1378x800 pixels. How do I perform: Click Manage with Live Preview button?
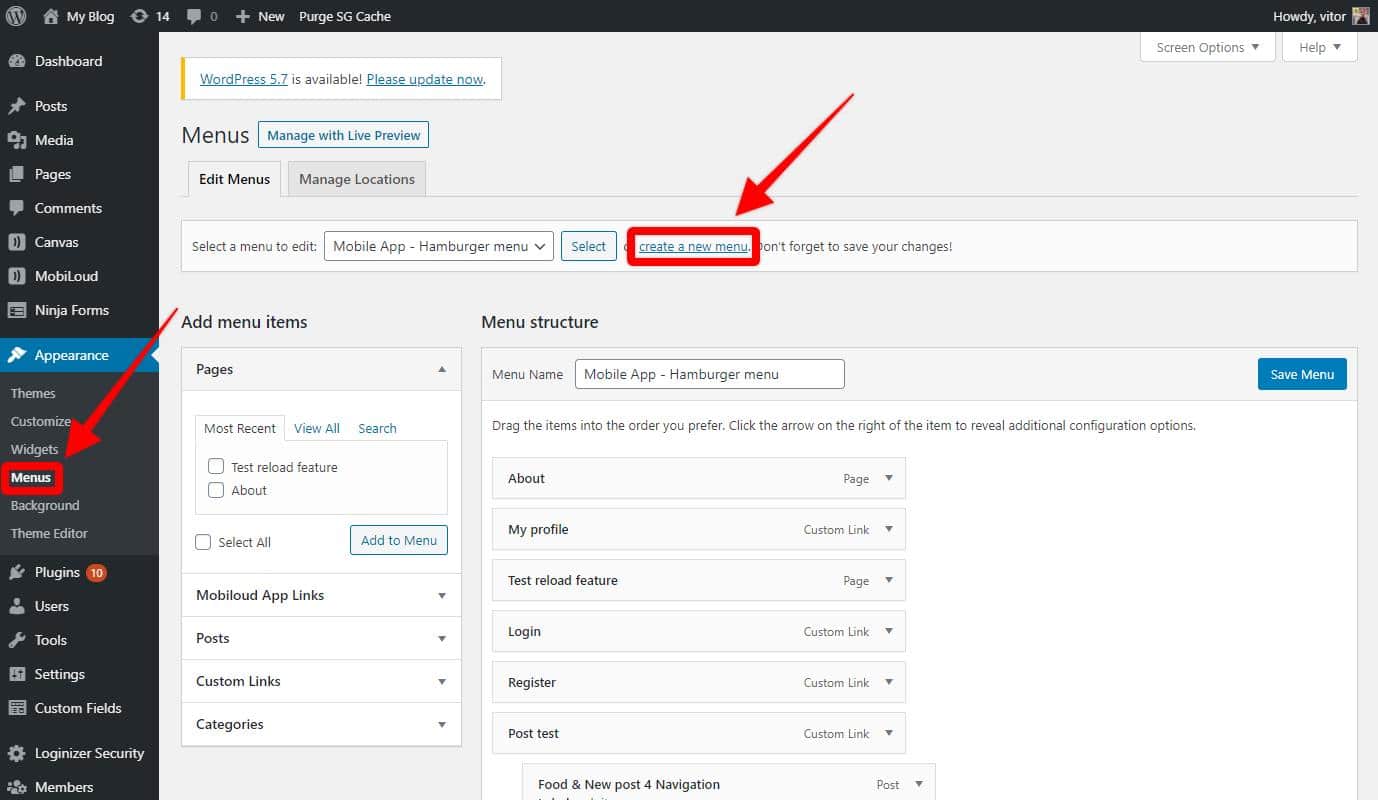tap(344, 135)
